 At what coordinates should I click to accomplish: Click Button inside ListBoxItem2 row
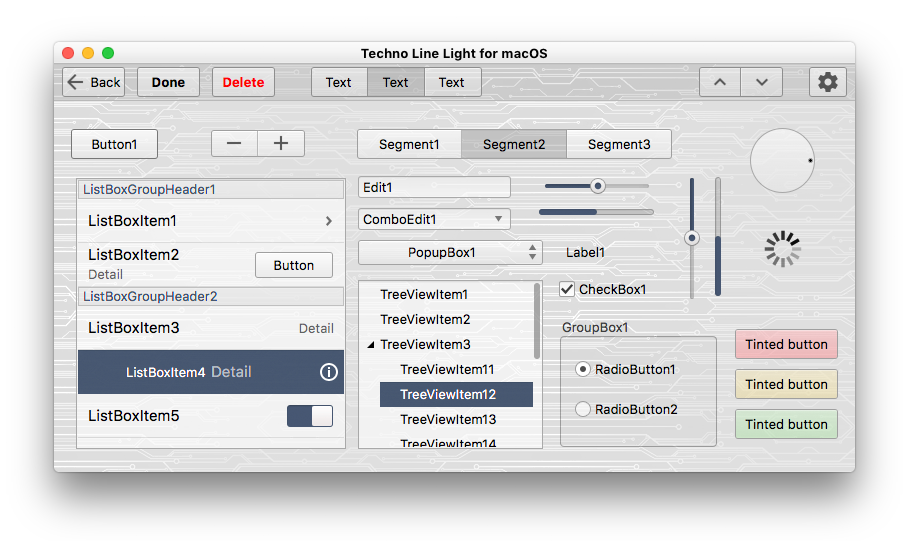(x=294, y=265)
